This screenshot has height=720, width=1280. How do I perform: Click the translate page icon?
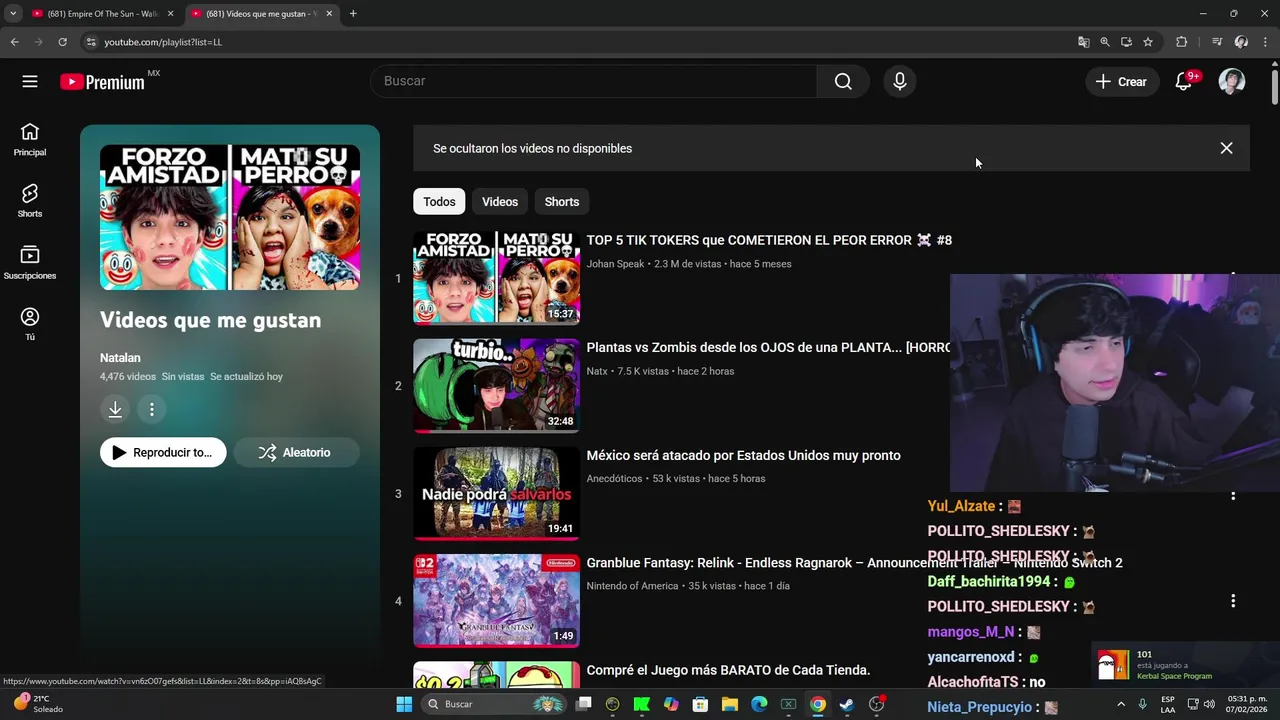(1083, 42)
